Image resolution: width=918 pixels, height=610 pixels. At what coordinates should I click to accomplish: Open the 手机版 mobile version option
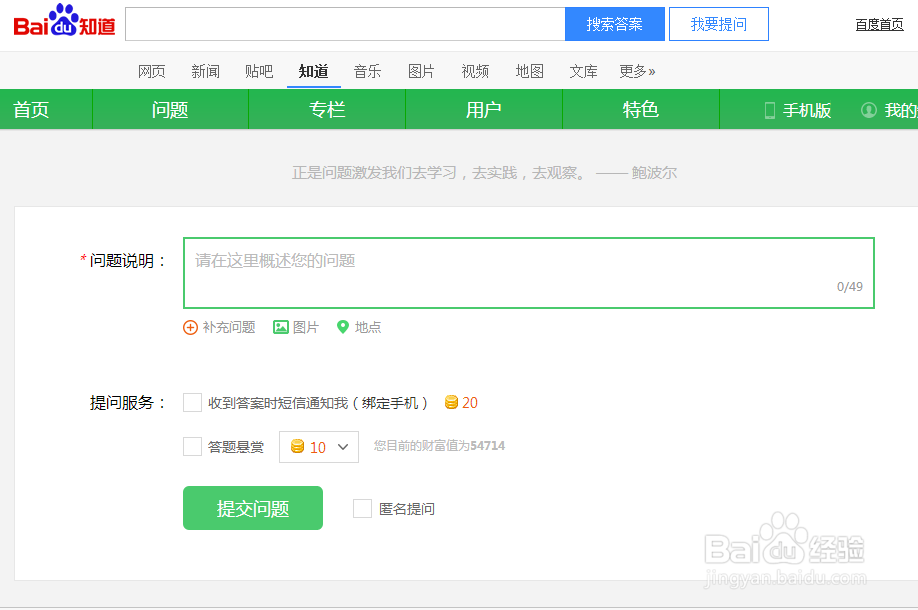click(x=806, y=111)
